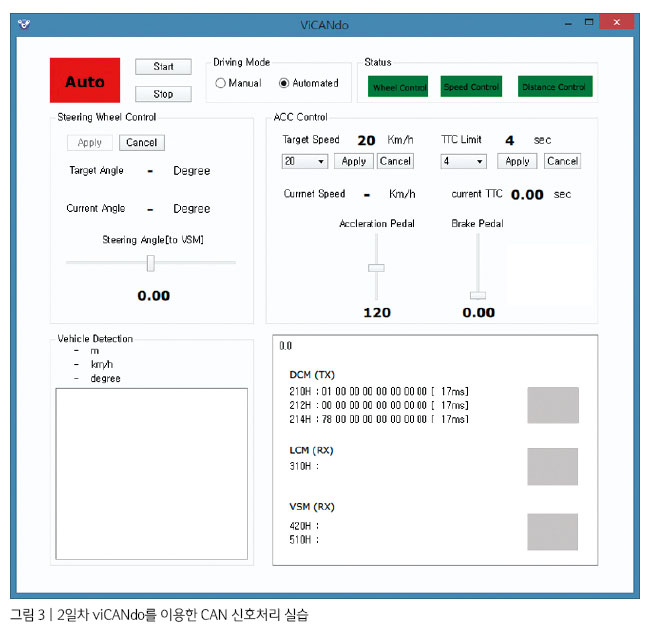Screen dimensions: 656x634
Task: Apply the steering wheel target angle
Action: tap(90, 143)
